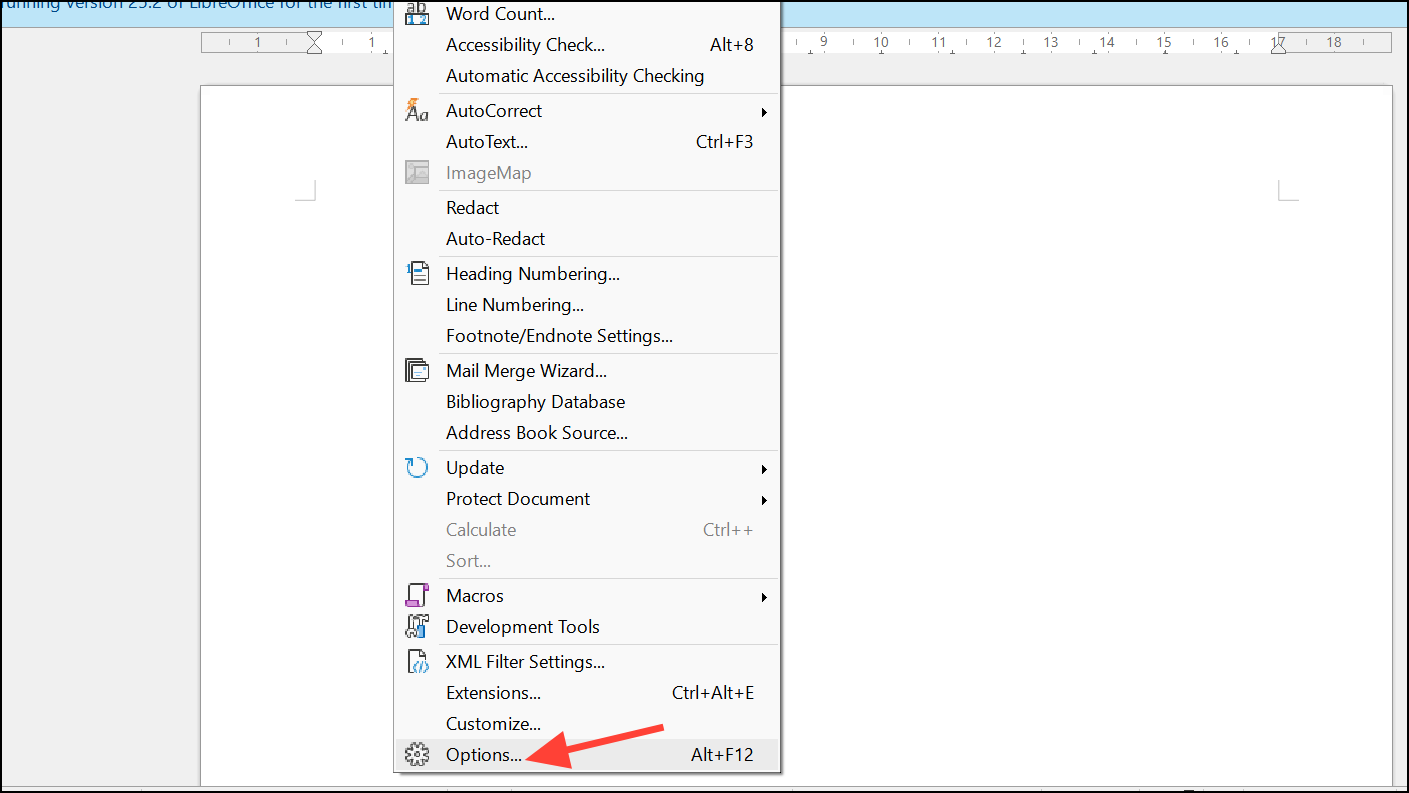
Task: Select the Macros icon
Action: click(x=417, y=594)
